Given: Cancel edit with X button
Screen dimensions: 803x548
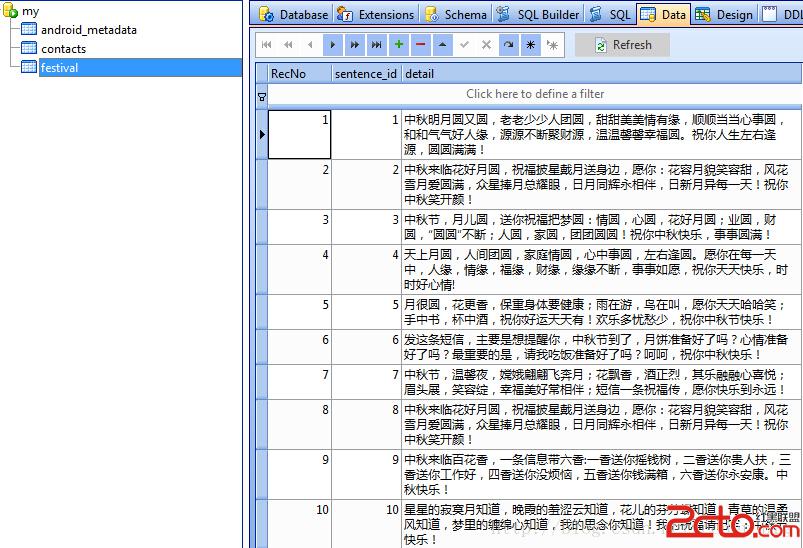Looking at the screenshot, I should [487, 45].
